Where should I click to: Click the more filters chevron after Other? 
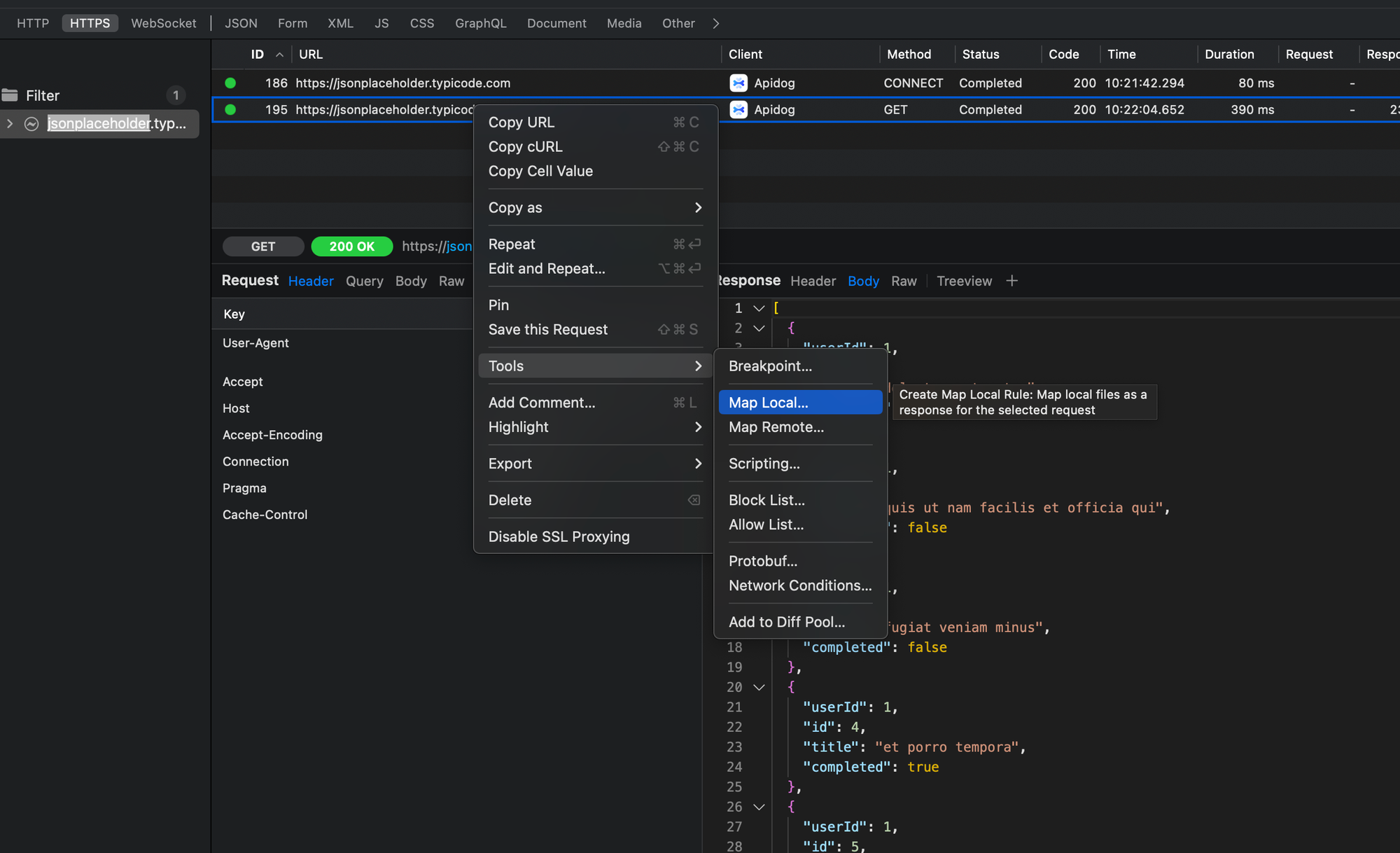(x=715, y=23)
